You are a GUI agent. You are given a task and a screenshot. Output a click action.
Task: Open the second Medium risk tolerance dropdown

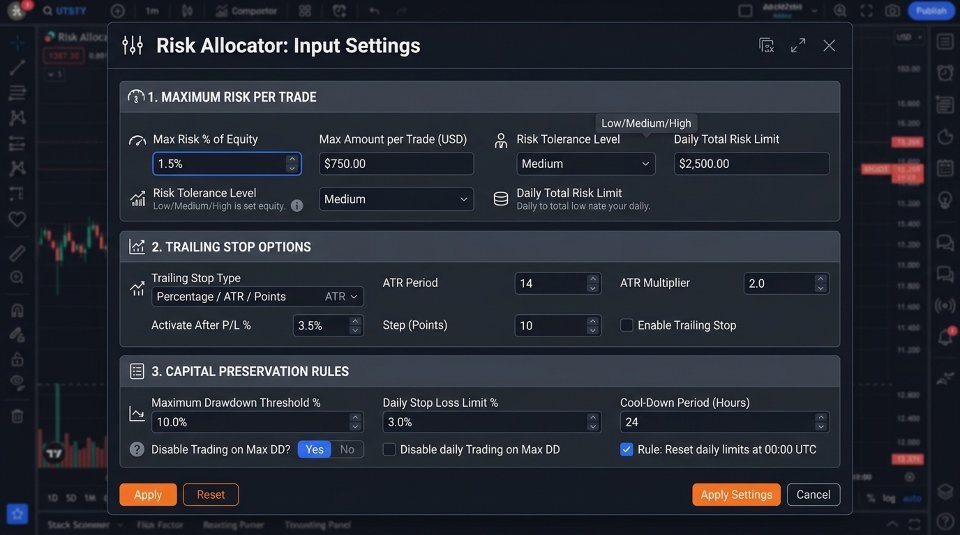point(396,199)
